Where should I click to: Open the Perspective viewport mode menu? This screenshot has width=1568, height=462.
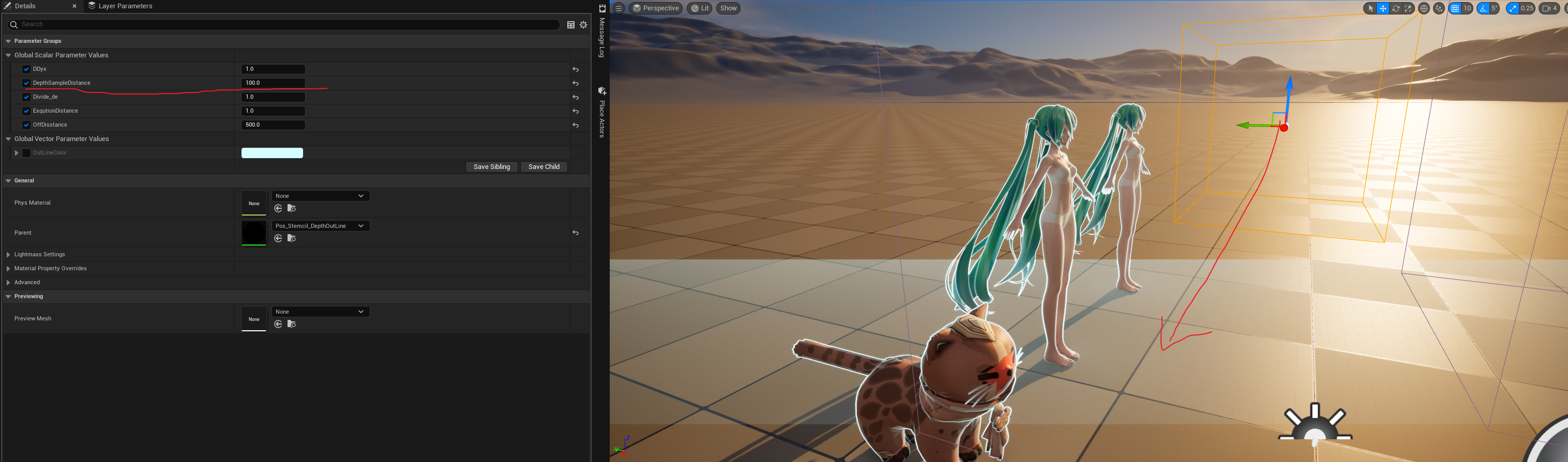[x=656, y=8]
